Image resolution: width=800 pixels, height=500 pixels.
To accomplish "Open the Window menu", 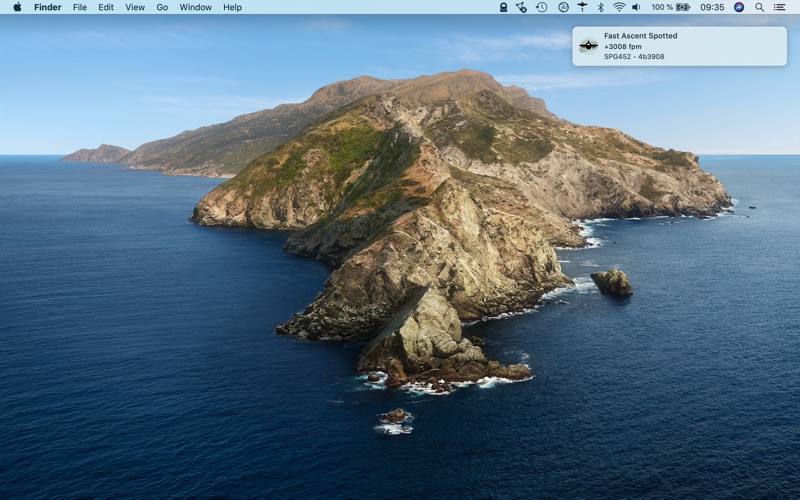I will click(x=195, y=7).
